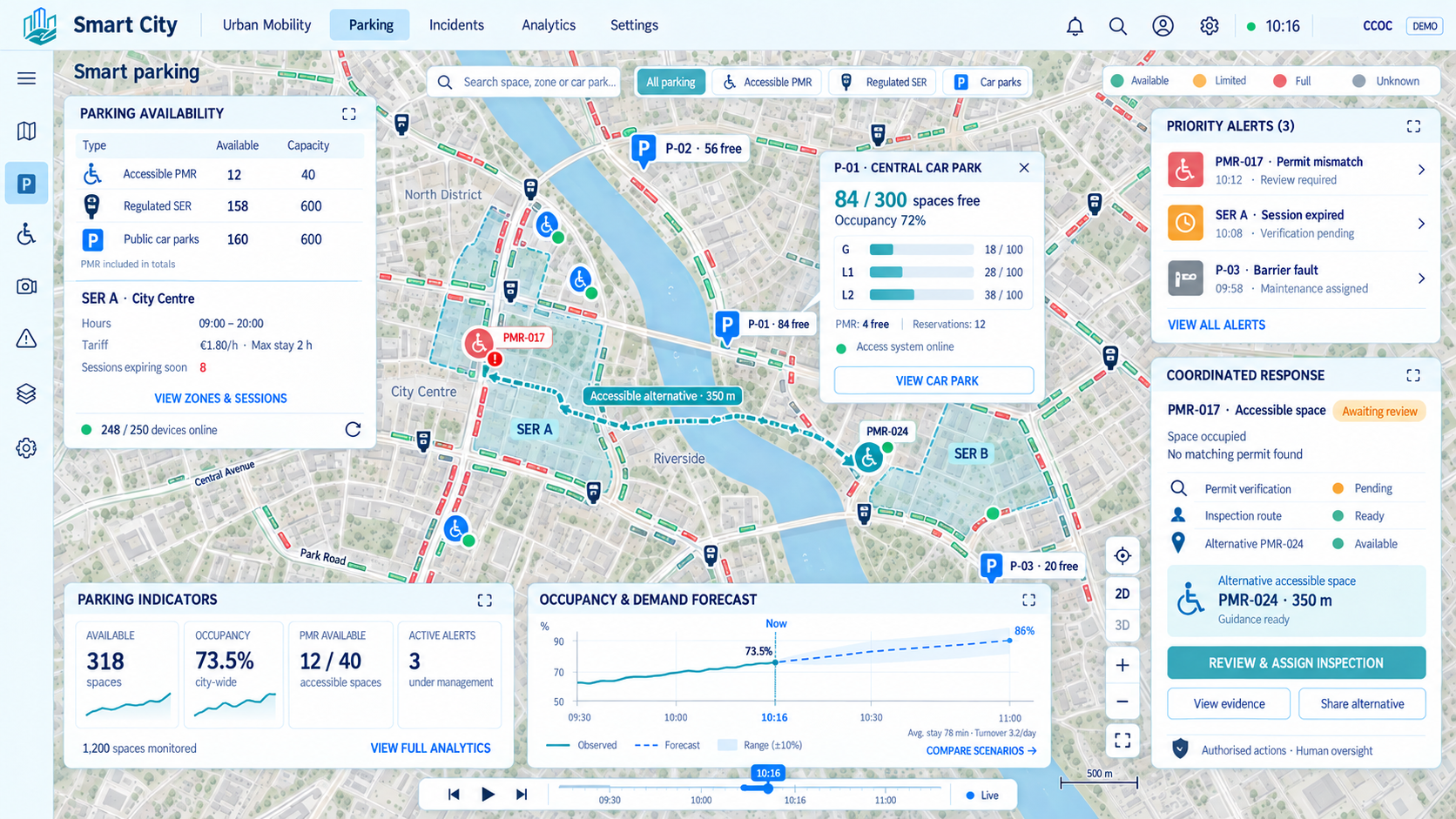Click Review & Assign Inspection
The height and width of the screenshot is (819, 1456).
pos(1296,662)
